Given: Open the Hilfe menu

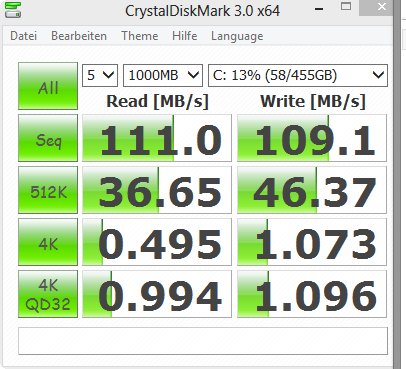Looking at the screenshot, I should pos(185,36).
